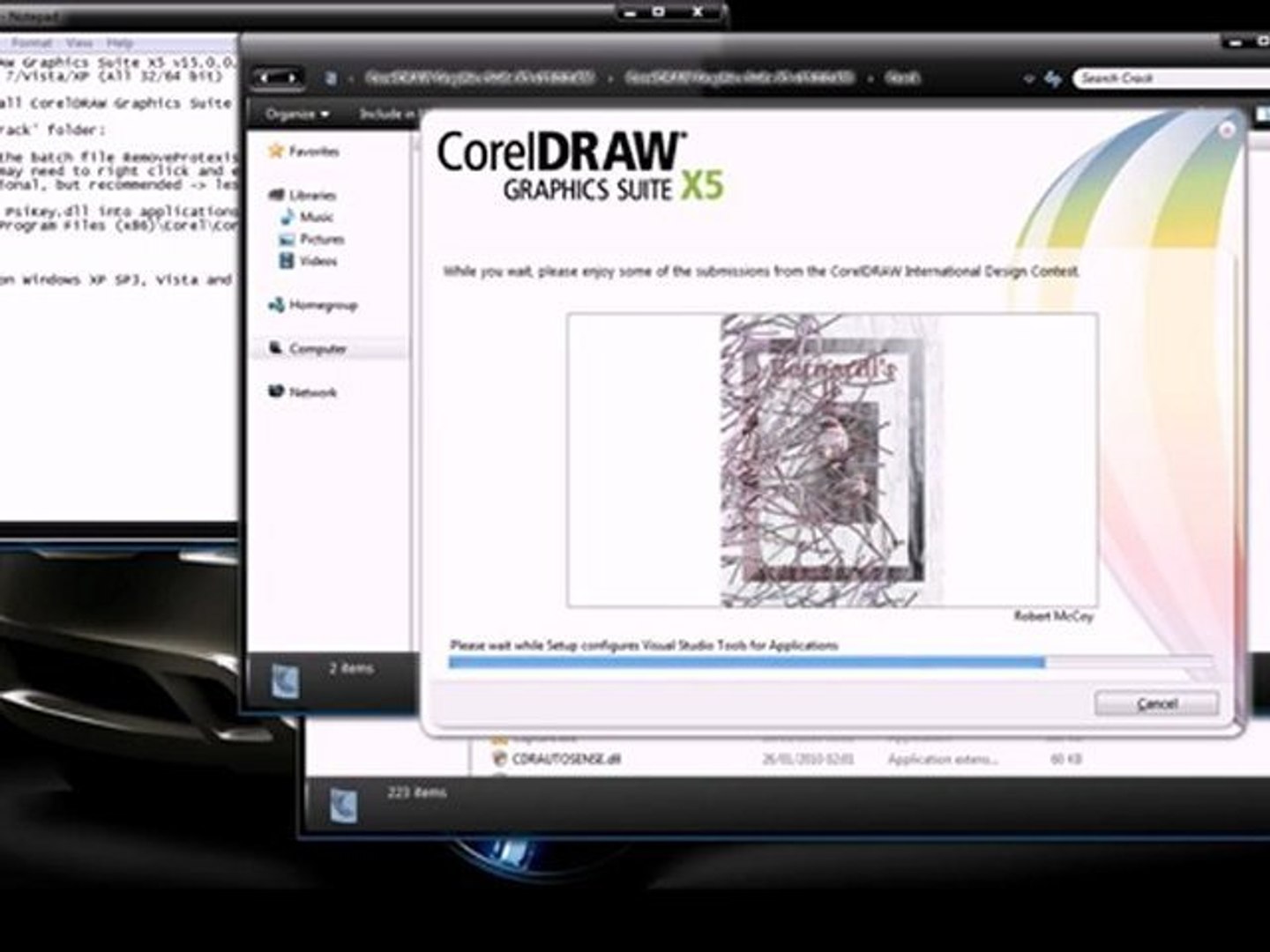Screen dimensions: 1270x952
Task: Click the 2 items status text
Action: tap(351, 669)
